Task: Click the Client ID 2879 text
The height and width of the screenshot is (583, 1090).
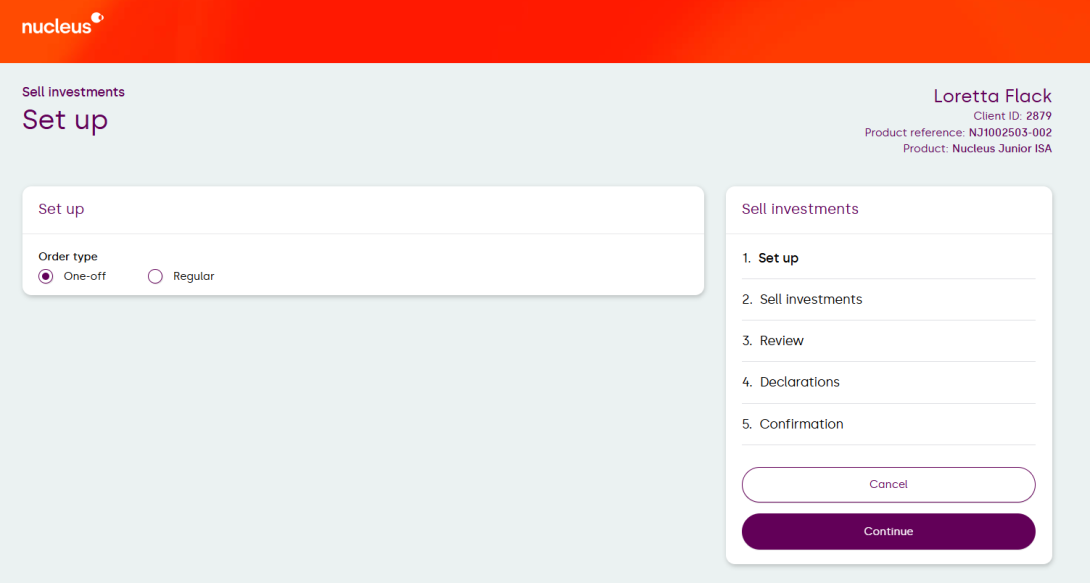Action: [1012, 116]
